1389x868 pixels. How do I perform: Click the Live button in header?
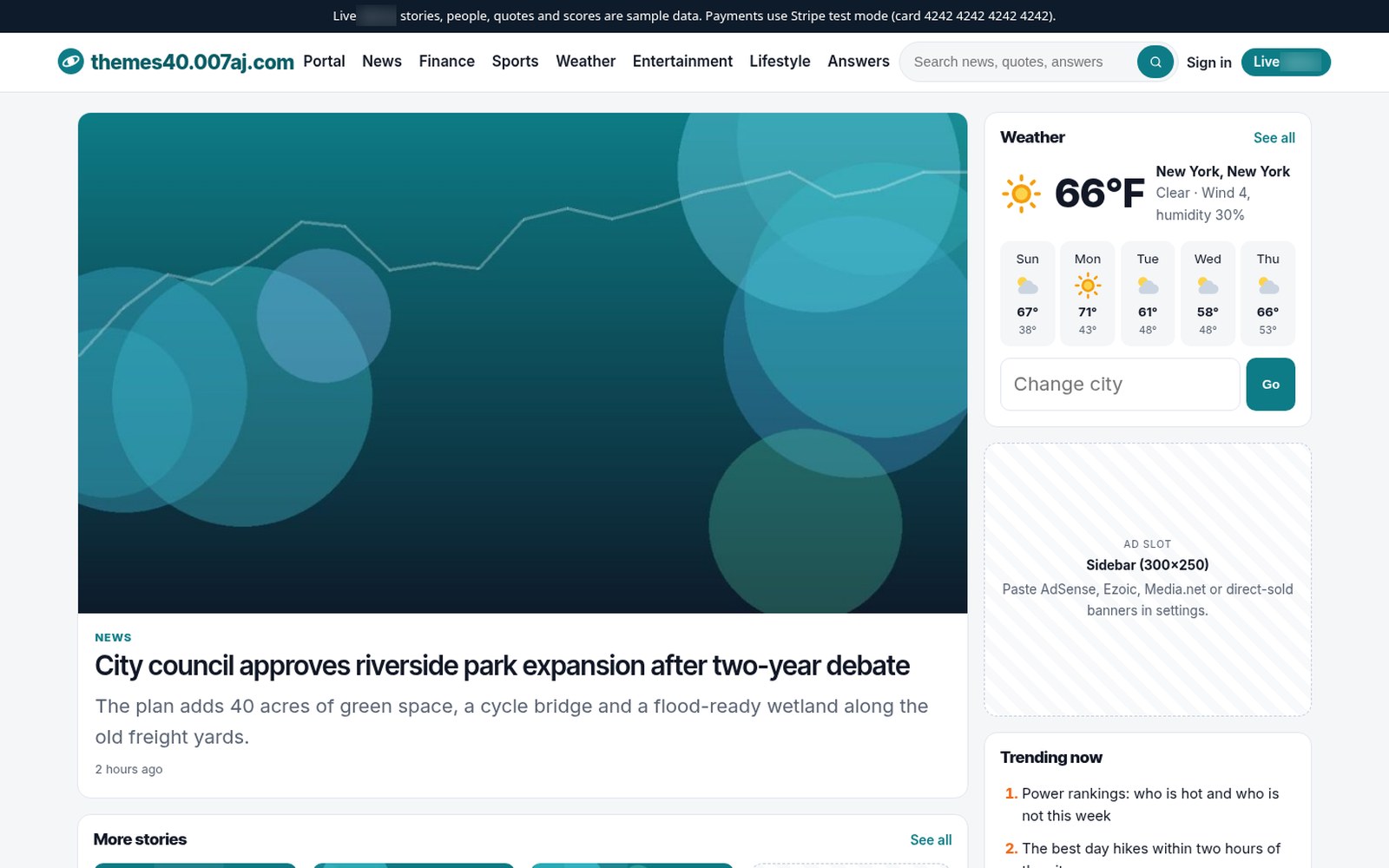1286,62
